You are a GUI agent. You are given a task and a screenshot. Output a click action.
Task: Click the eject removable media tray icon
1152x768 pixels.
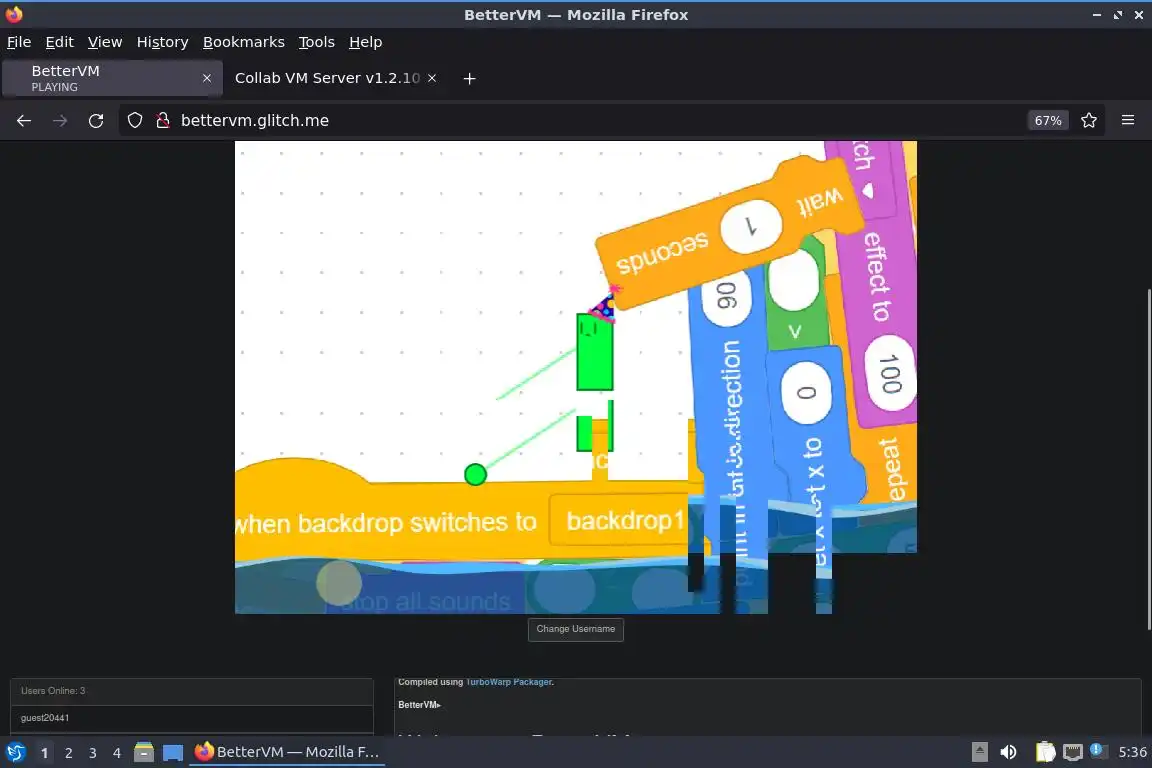(x=979, y=752)
